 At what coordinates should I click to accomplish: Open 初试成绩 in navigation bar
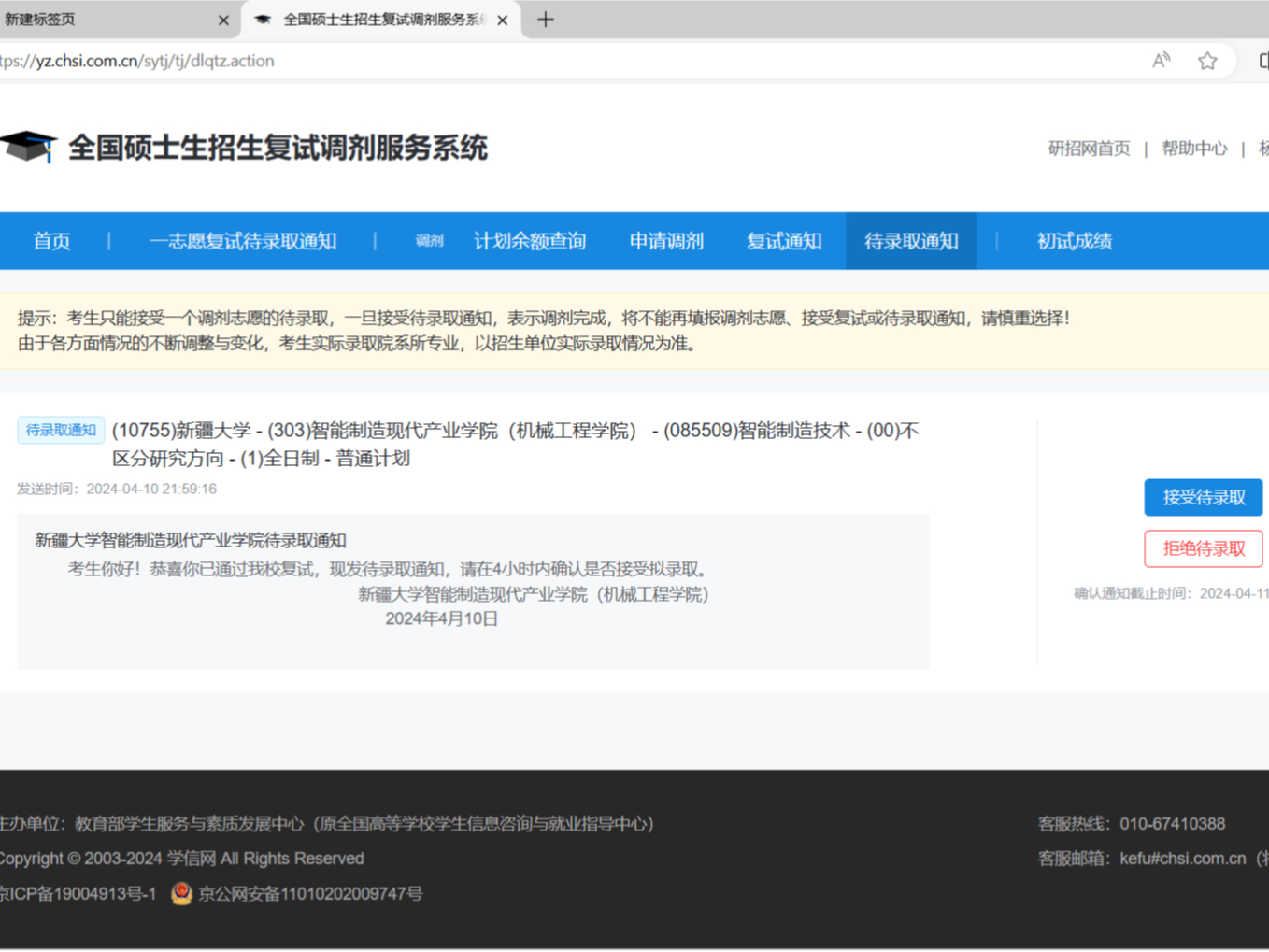(x=1075, y=241)
